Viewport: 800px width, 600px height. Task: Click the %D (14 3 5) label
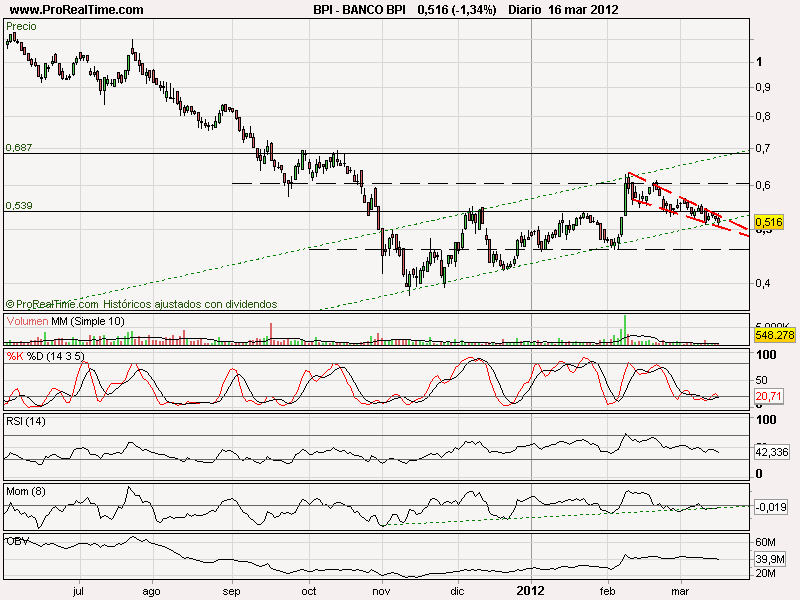coord(56,356)
